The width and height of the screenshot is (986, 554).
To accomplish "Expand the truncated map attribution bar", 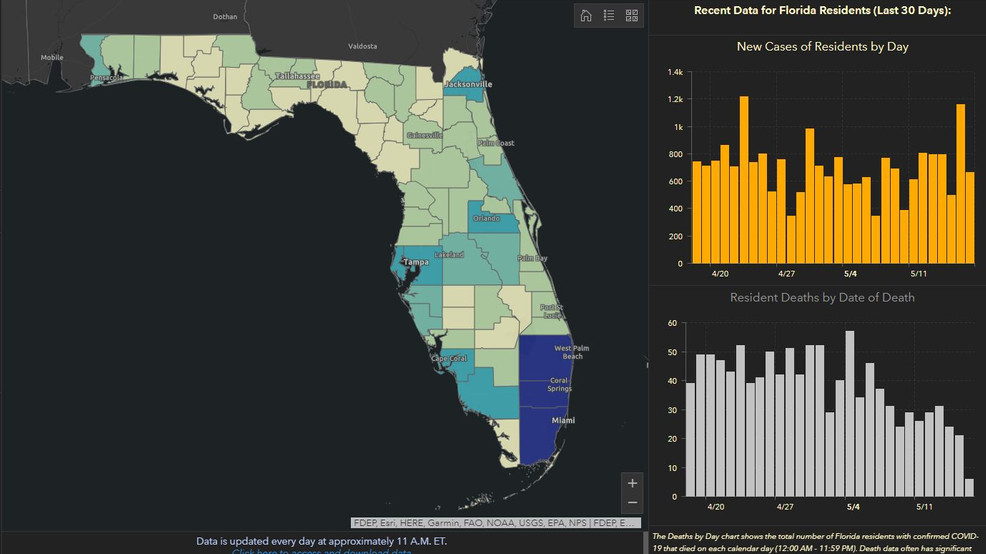I will (497, 522).
